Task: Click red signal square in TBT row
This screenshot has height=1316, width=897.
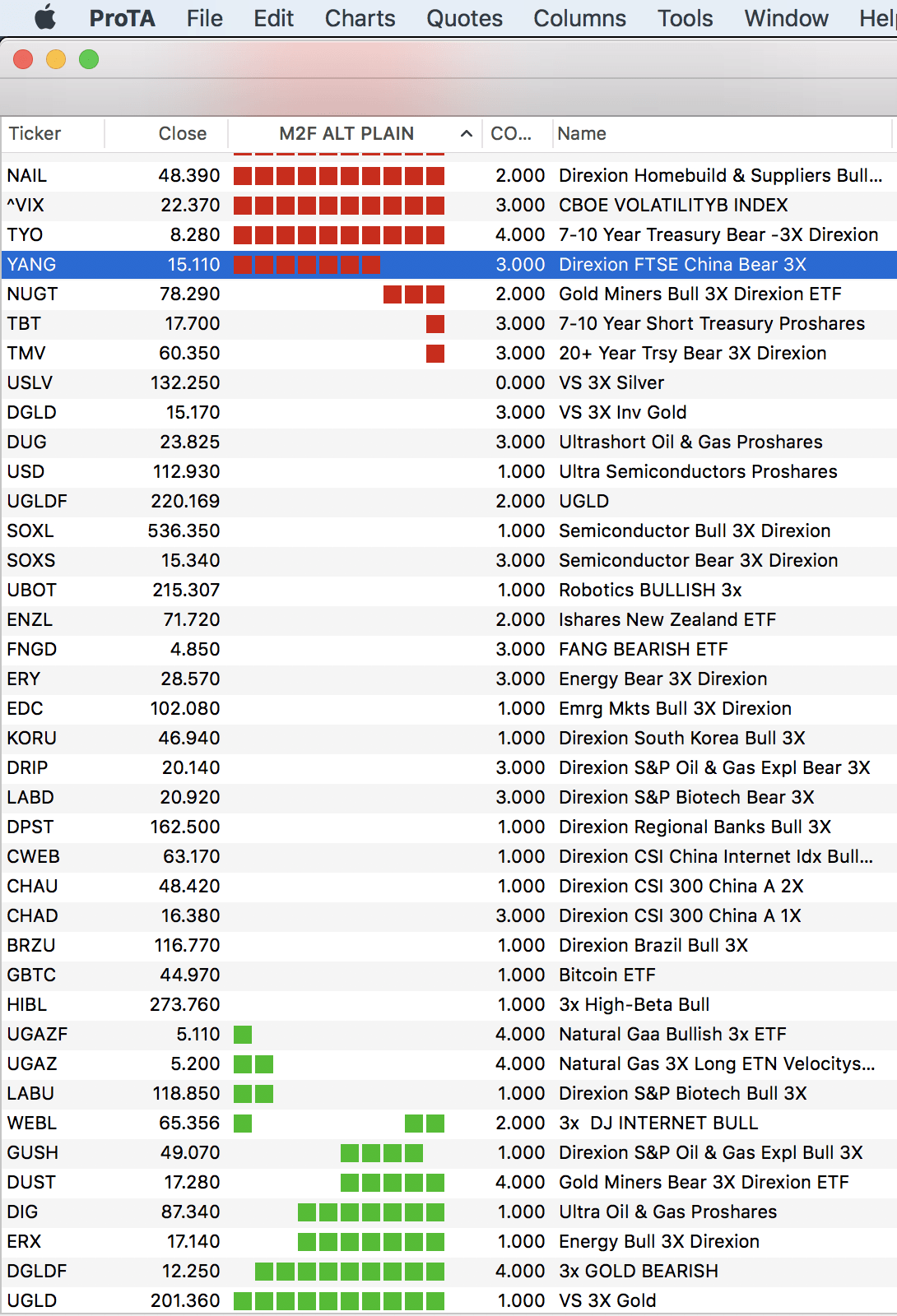Action: [435, 323]
